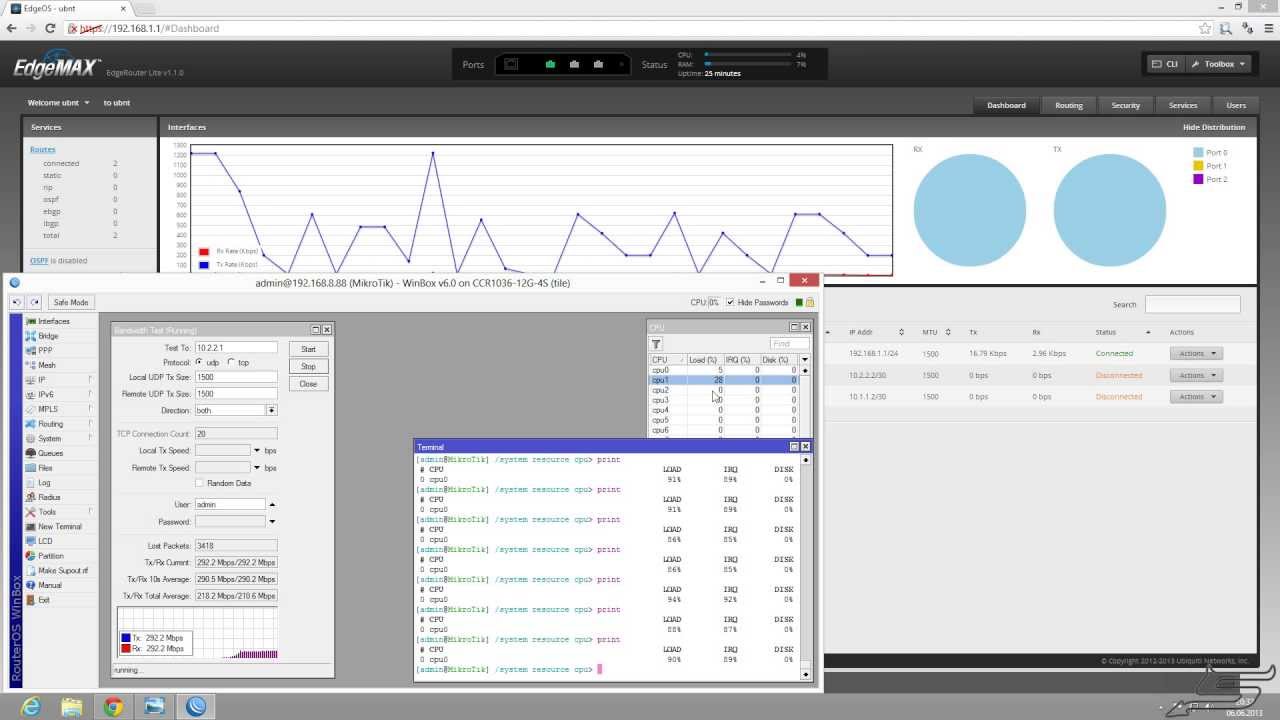
Task: Expand the Password field arrow
Action: [x=272, y=522]
